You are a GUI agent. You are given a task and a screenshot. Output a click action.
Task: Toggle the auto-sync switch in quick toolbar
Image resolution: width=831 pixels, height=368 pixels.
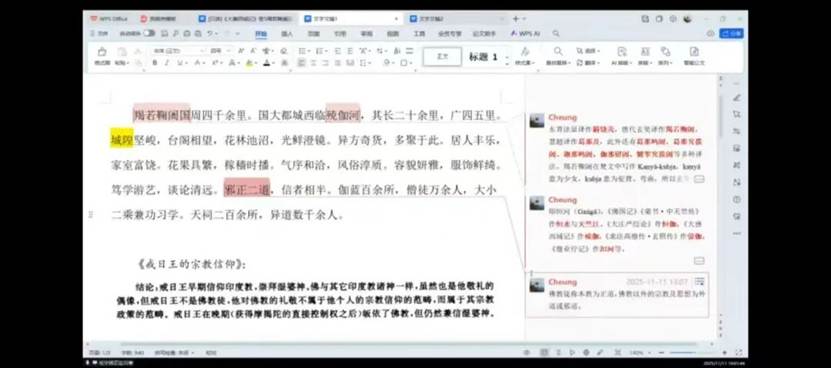149,33
